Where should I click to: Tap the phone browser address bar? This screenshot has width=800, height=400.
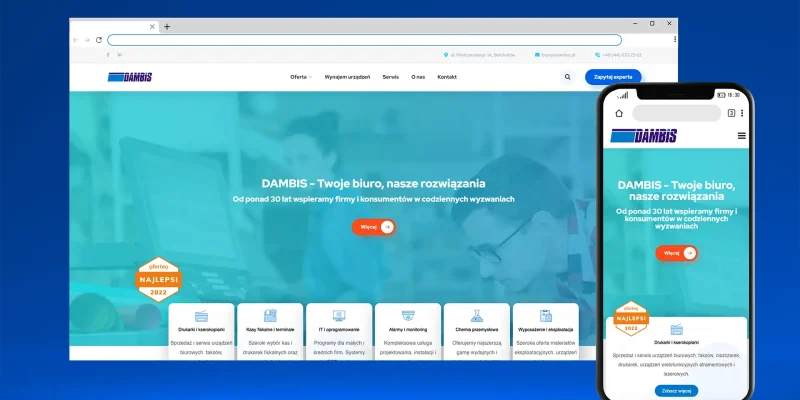pyautogui.click(x=677, y=113)
